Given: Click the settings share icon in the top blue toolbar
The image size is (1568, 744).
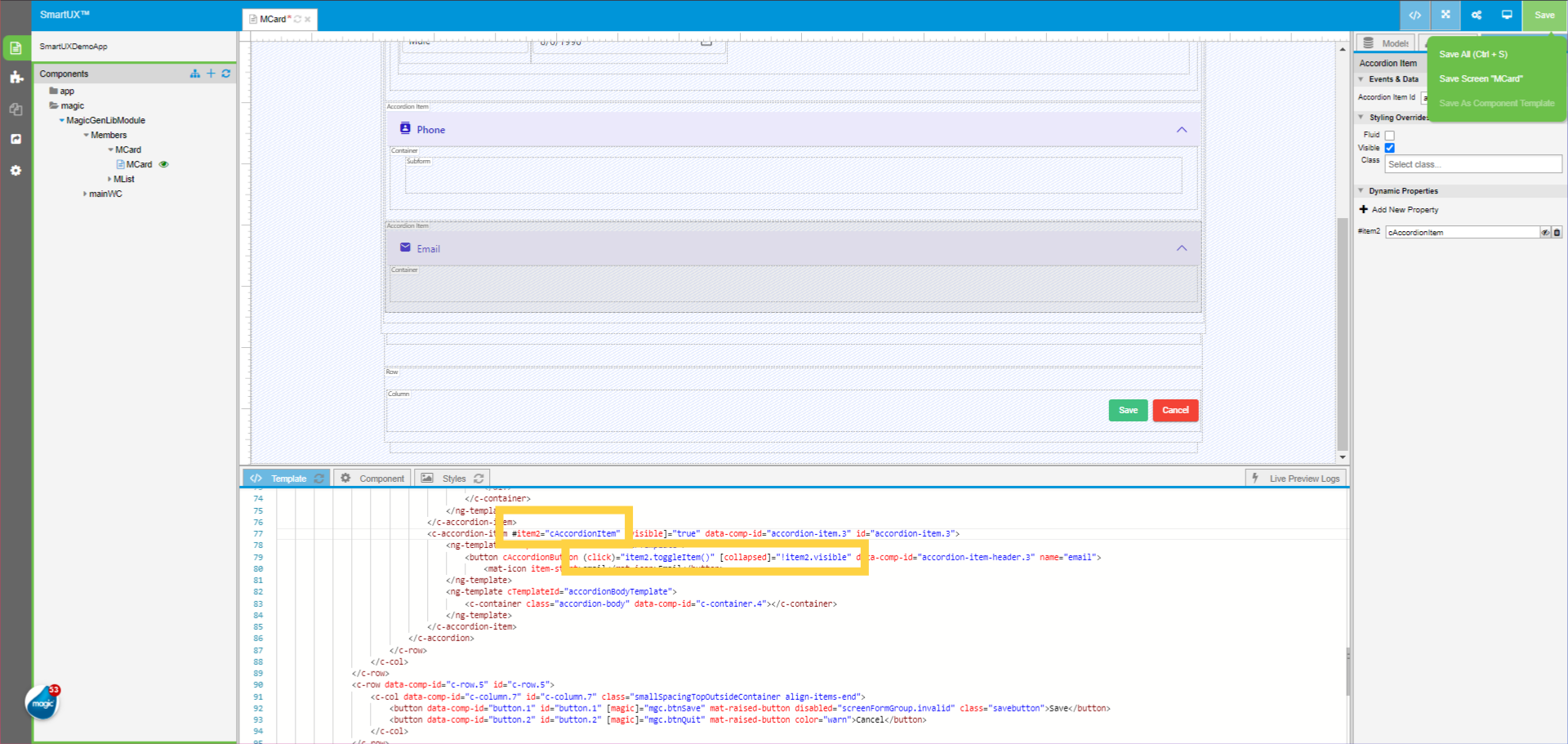Looking at the screenshot, I should click(x=1477, y=16).
